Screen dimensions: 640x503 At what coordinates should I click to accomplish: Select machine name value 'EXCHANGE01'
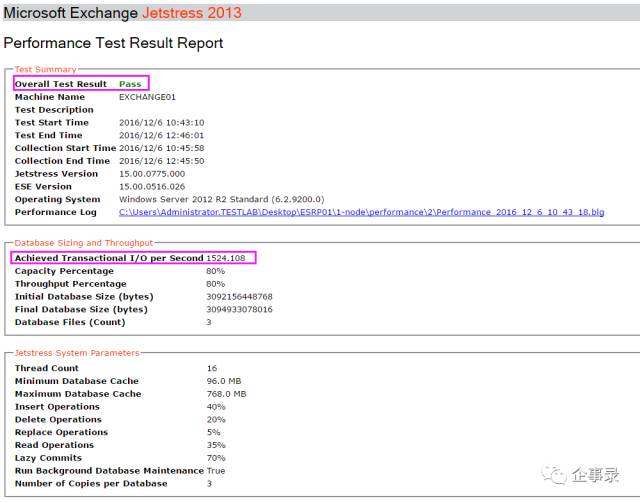point(147,97)
